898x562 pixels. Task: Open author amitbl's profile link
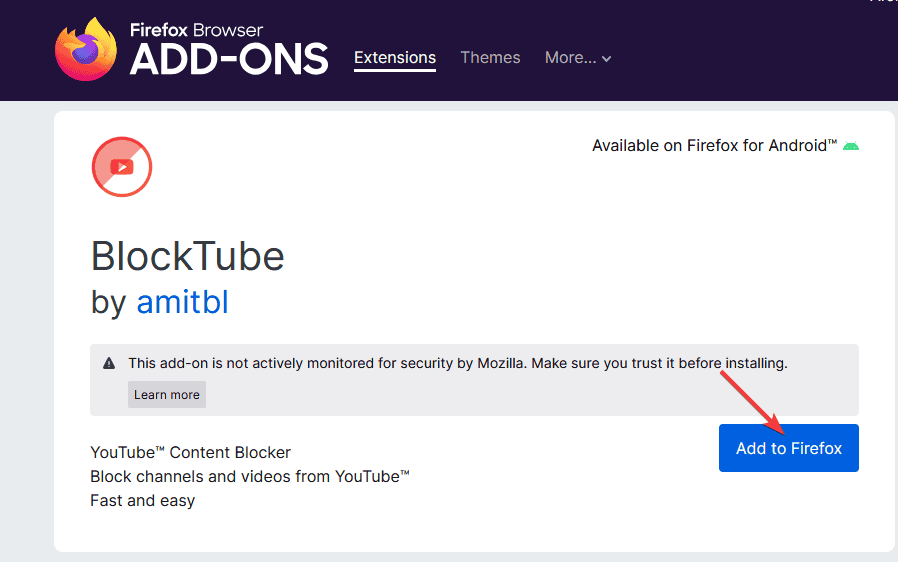pos(182,302)
